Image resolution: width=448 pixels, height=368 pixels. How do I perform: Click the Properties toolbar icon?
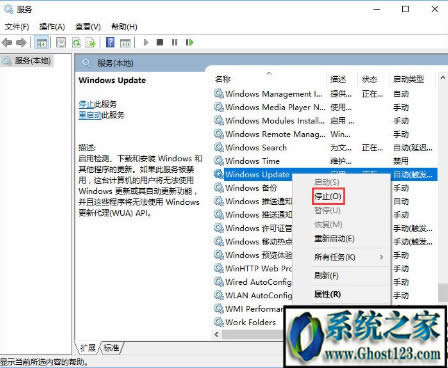coord(61,42)
